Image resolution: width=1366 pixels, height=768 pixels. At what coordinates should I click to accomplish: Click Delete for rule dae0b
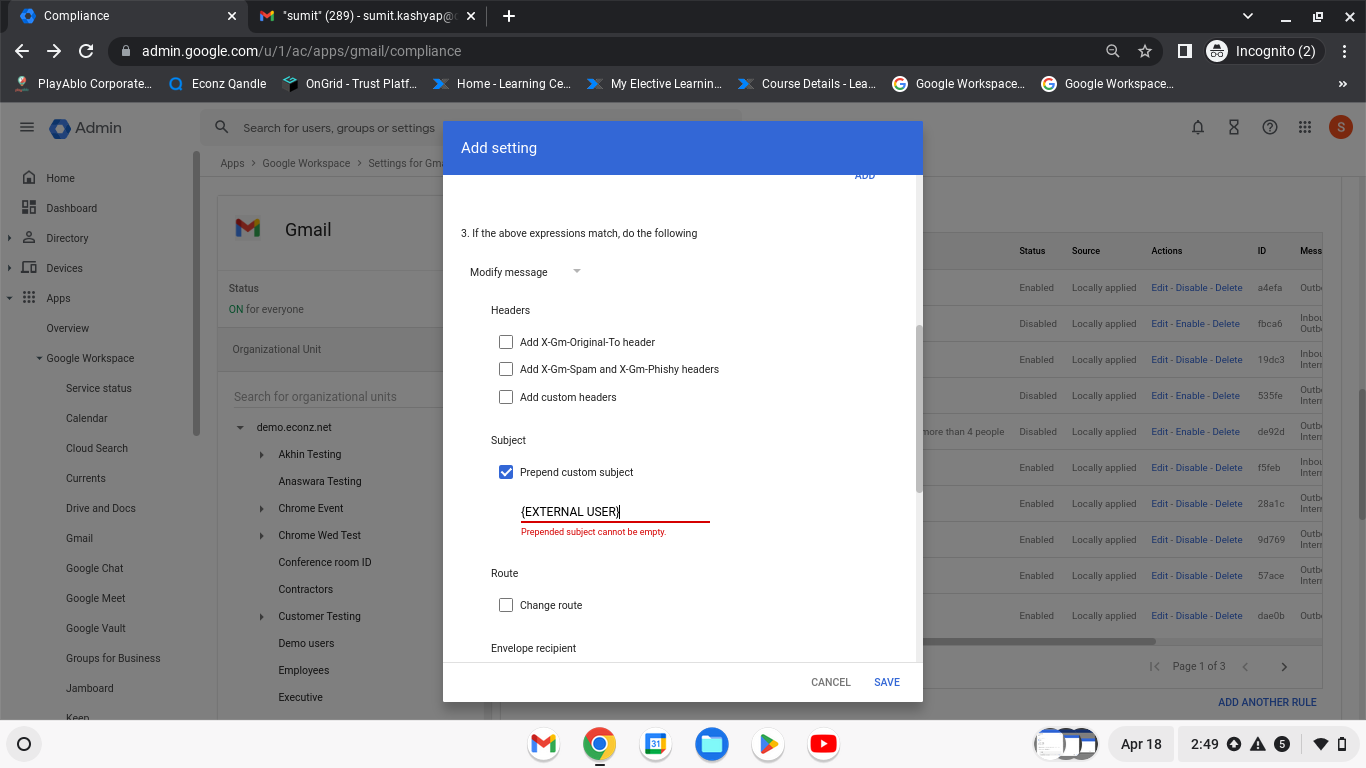tap(1229, 616)
